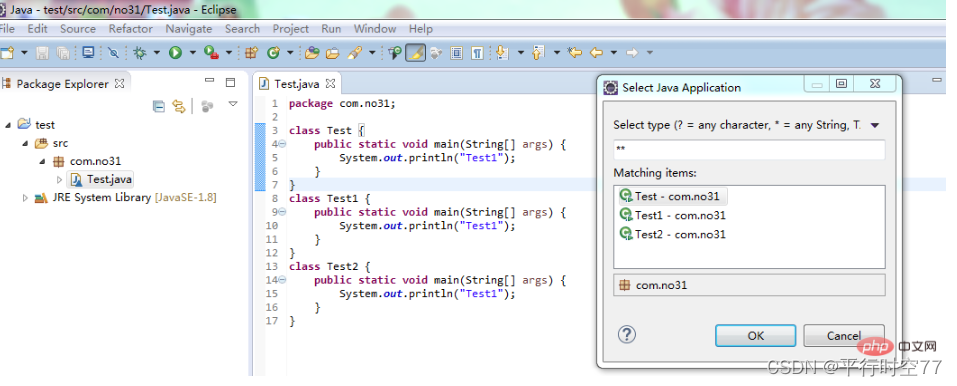Viewport: 957px width, 386px height.
Task: Click the Back navigation arrow icon
Action: [x=596, y=53]
